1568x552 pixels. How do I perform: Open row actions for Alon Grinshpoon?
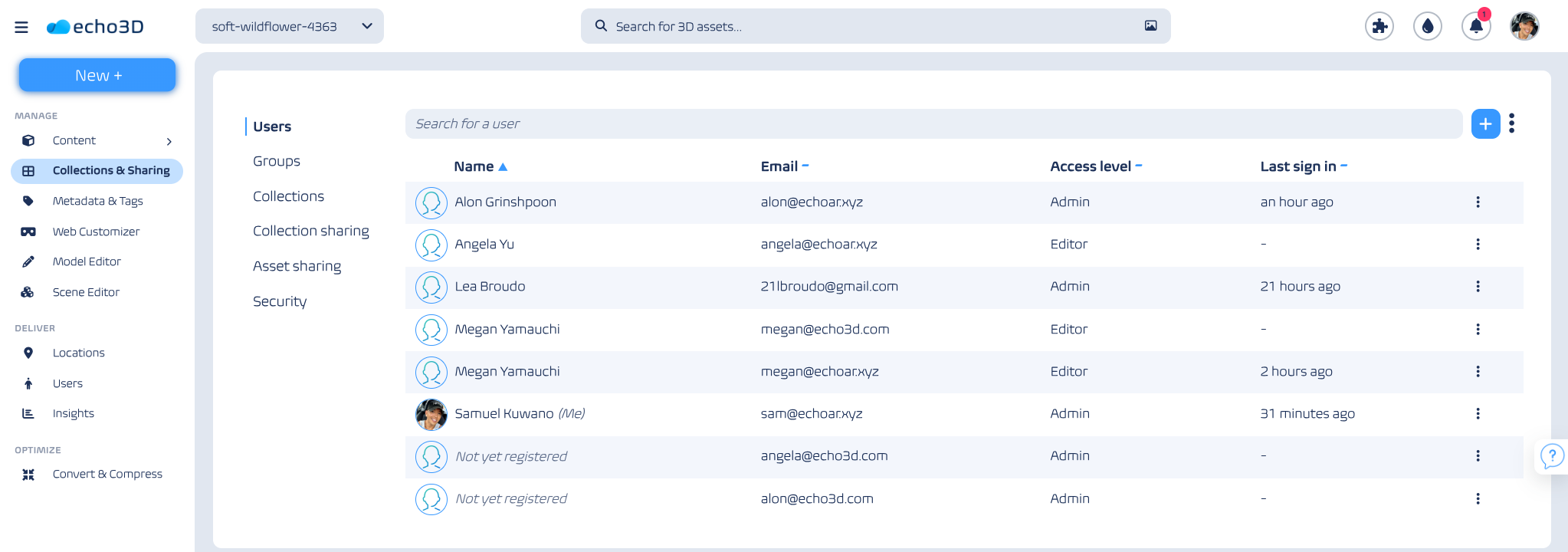coord(1478,202)
